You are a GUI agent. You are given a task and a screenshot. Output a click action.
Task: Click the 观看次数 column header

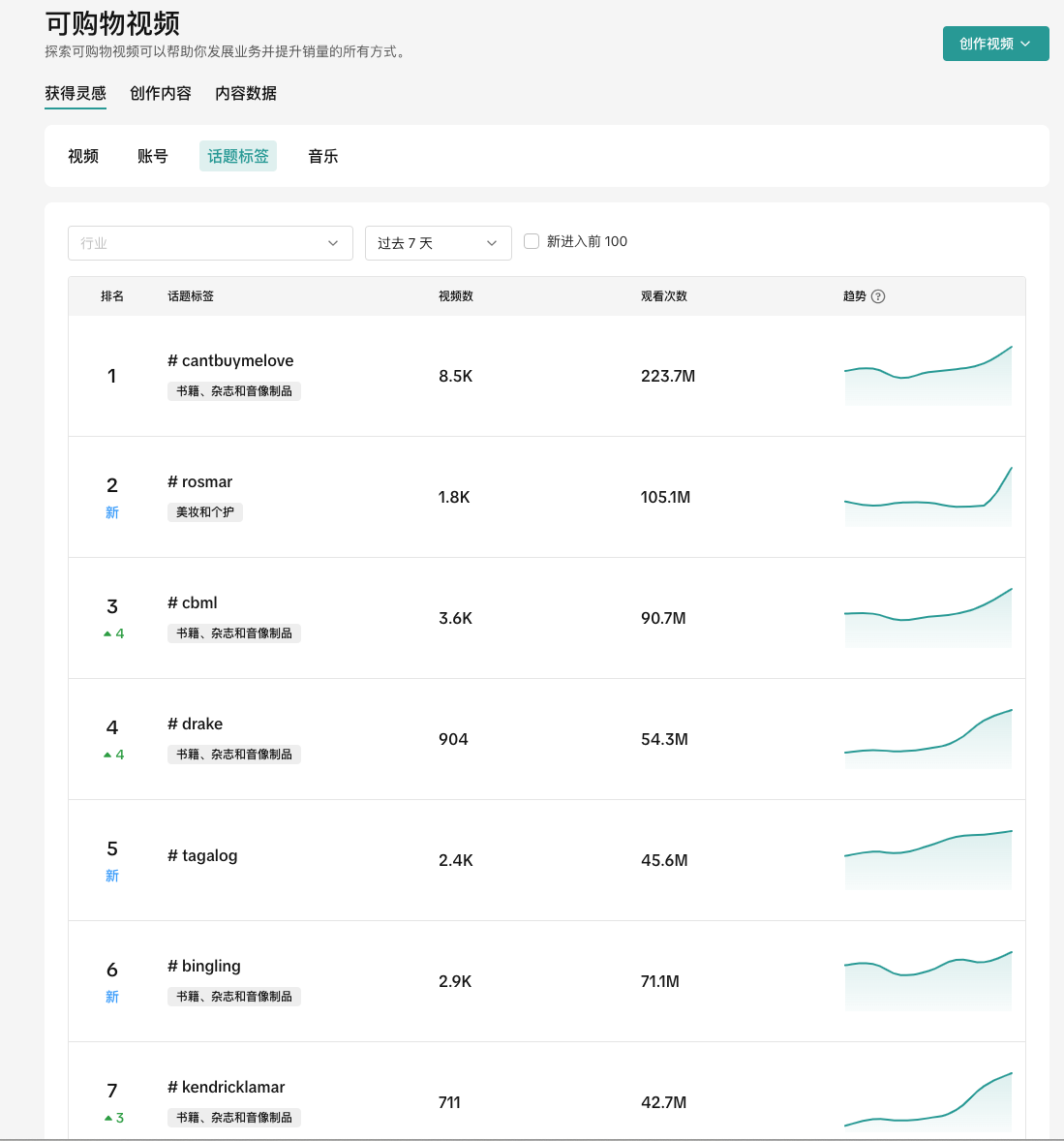[x=664, y=296]
